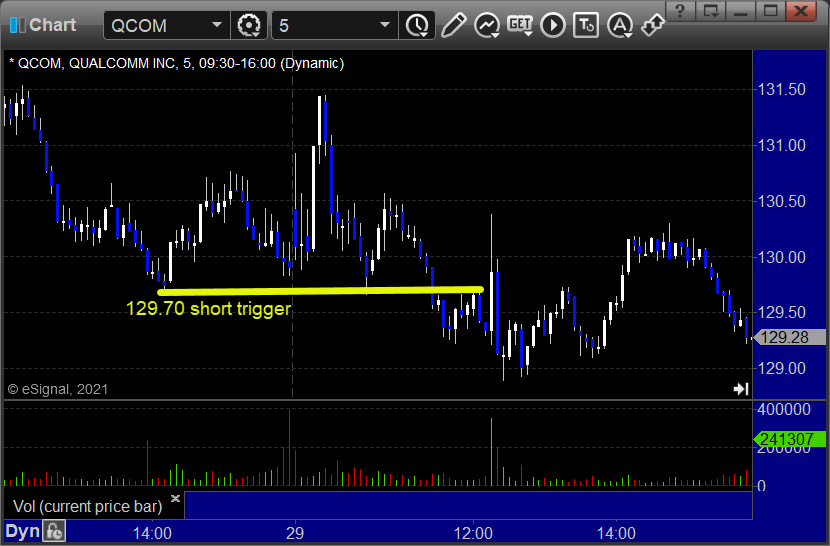The height and width of the screenshot is (546, 830).
Task: Click the 29 date axis label
Action: tap(295, 533)
